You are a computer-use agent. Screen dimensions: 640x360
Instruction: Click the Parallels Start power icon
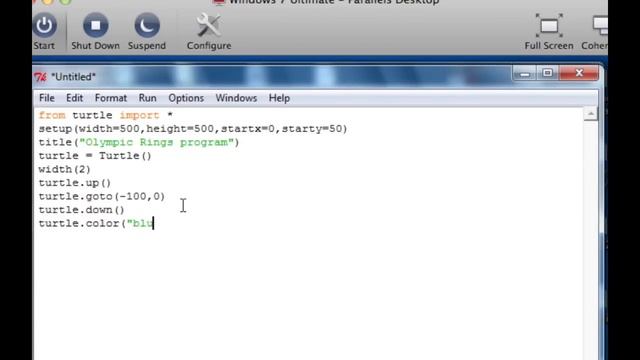coord(45,25)
